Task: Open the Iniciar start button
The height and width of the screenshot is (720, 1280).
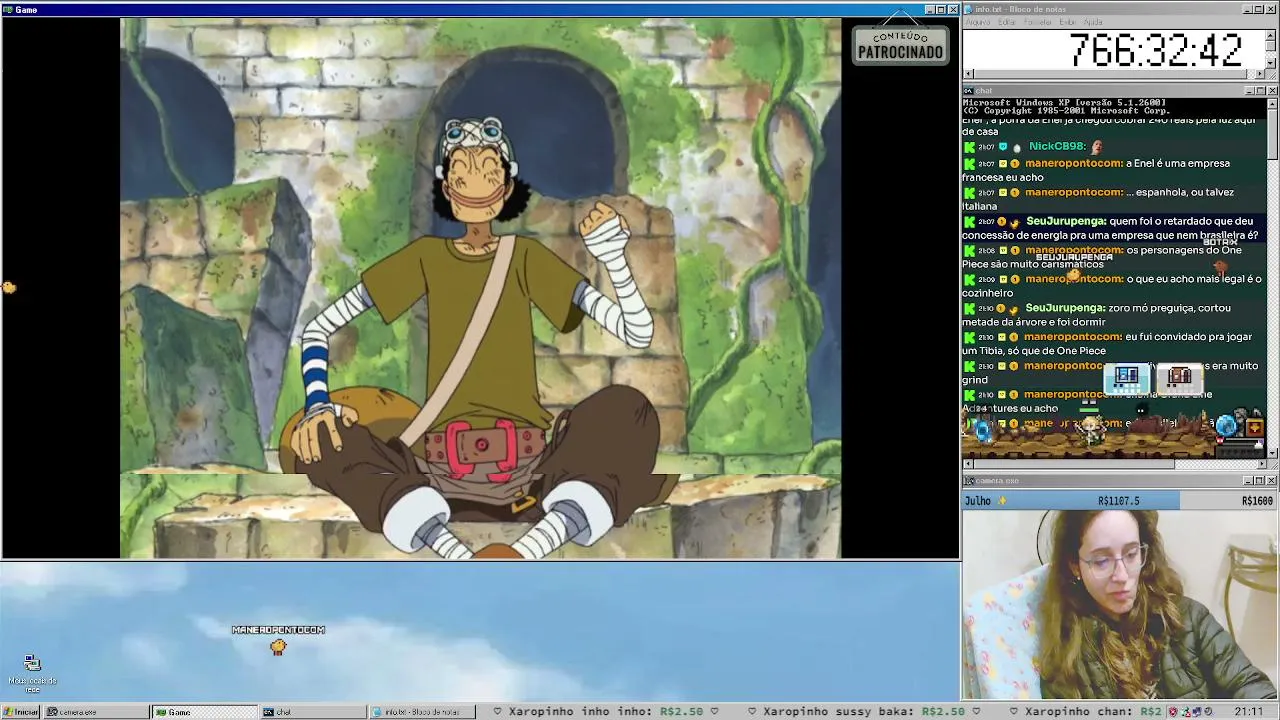Action: 20,712
